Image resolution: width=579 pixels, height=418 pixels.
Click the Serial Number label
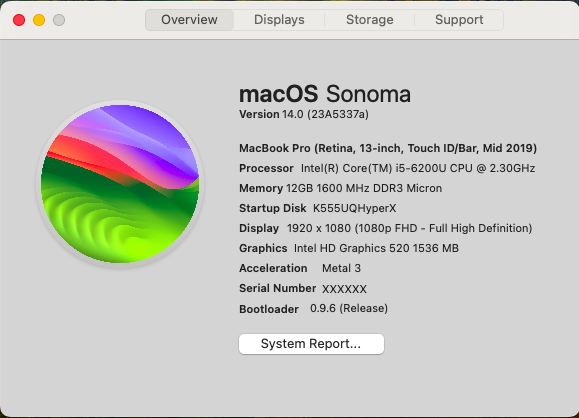pyautogui.click(x=277, y=288)
